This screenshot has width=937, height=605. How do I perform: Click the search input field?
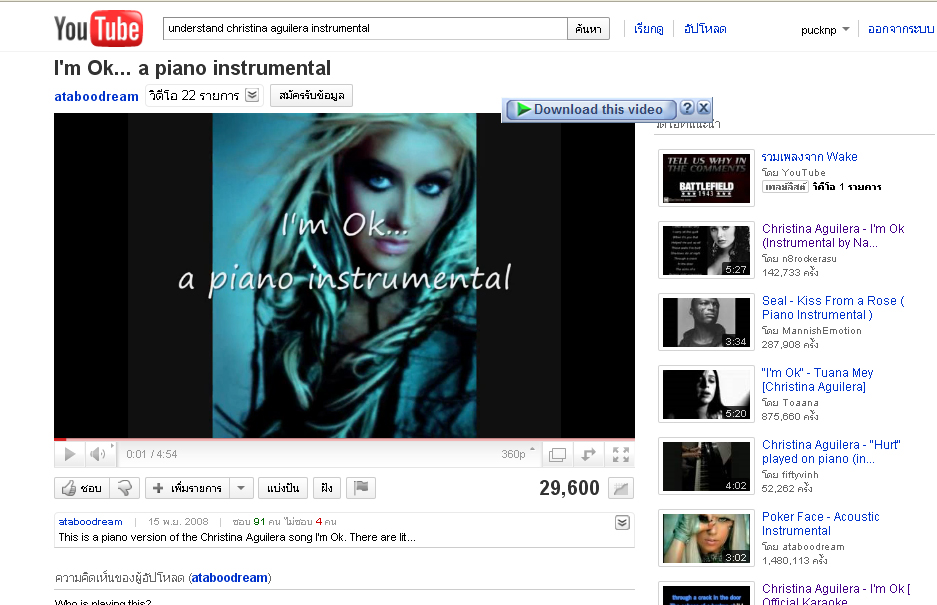(365, 28)
